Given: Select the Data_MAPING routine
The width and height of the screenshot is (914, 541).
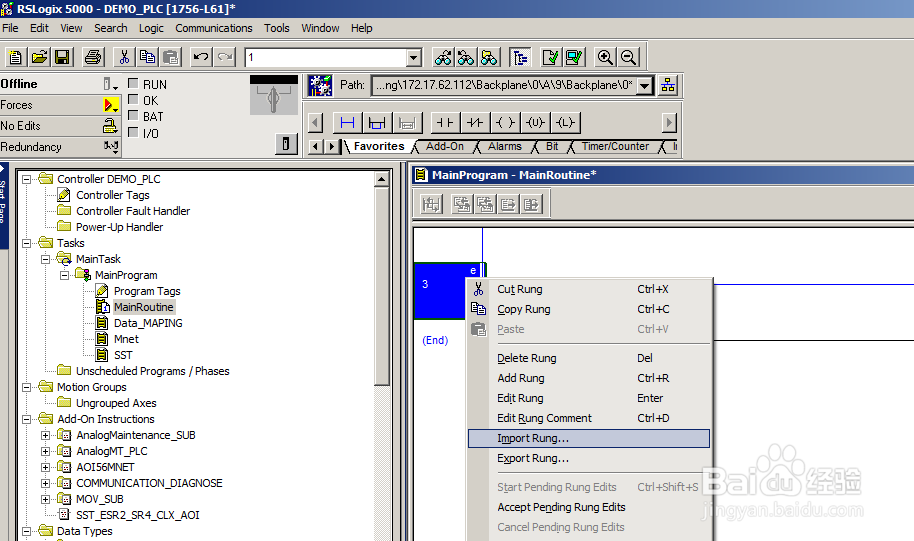Looking at the screenshot, I should point(148,323).
